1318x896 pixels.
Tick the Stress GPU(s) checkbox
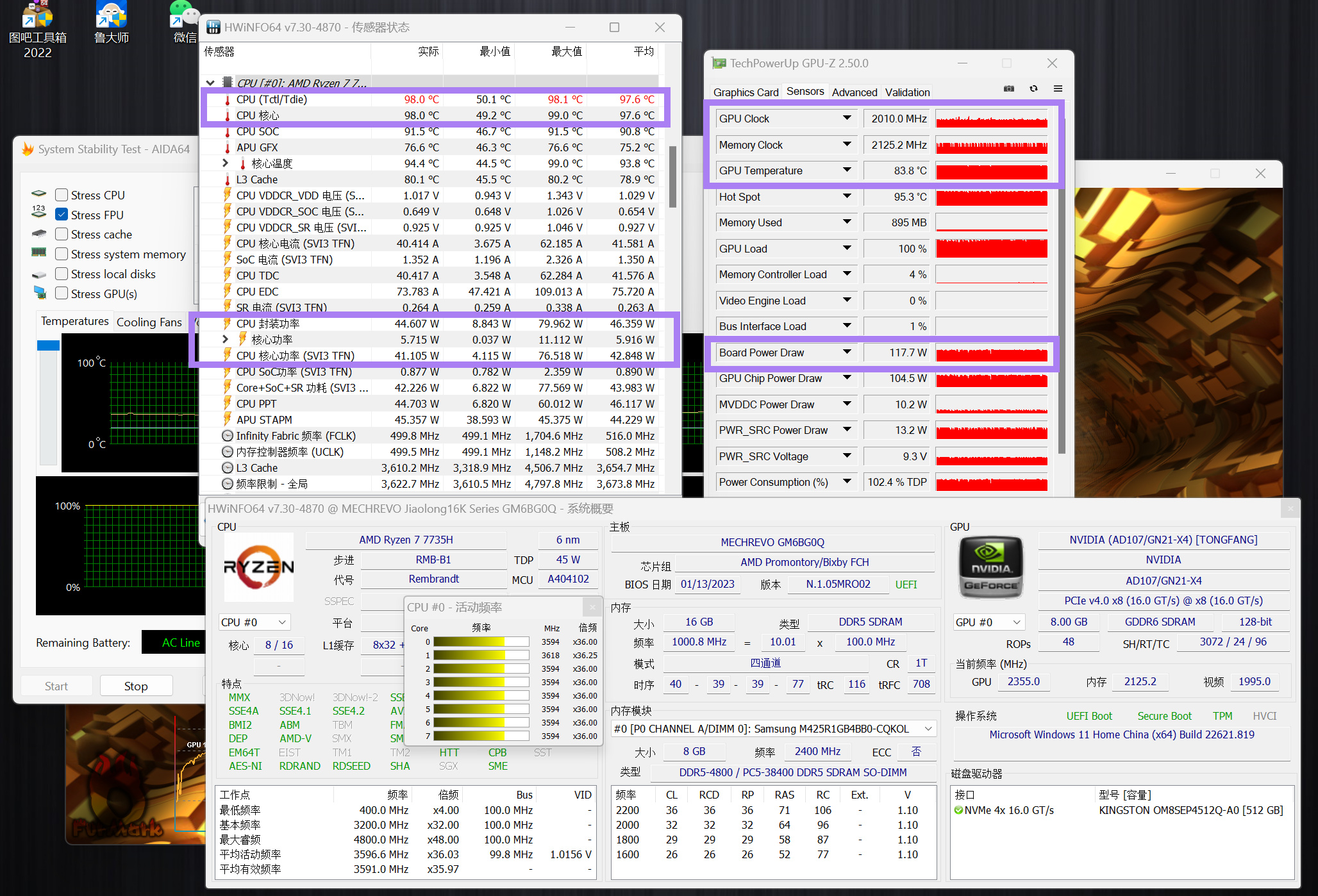tap(62, 294)
